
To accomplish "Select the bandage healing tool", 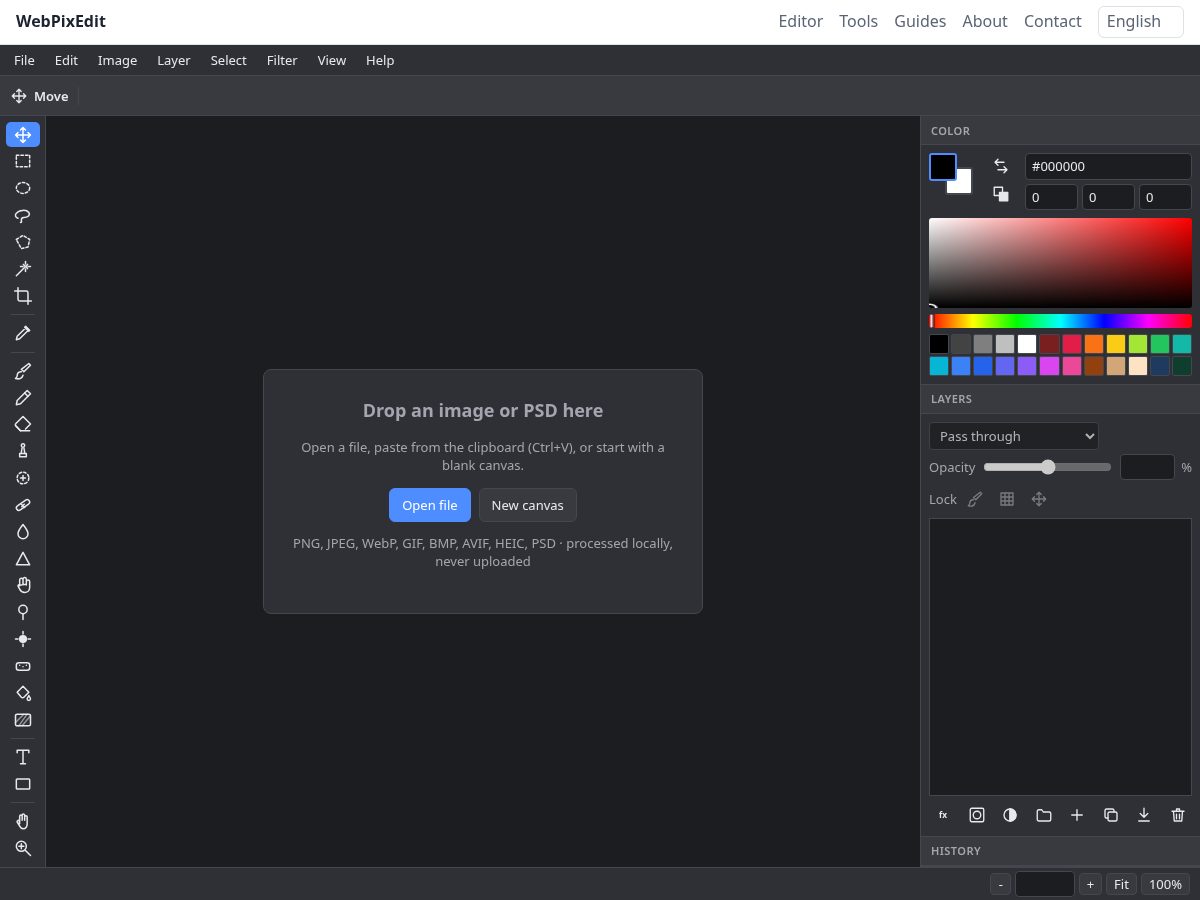I will [23, 506].
